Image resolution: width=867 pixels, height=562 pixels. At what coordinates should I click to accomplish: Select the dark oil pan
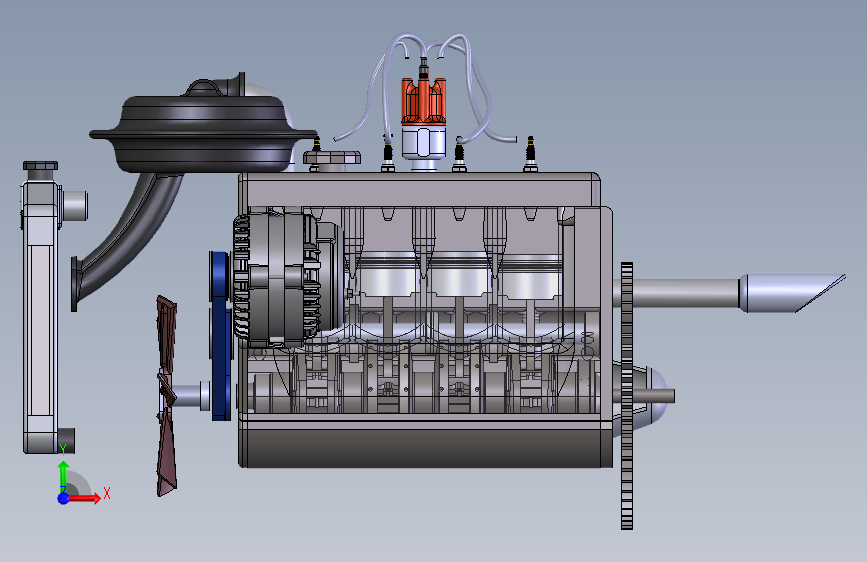tap(423, 447)
